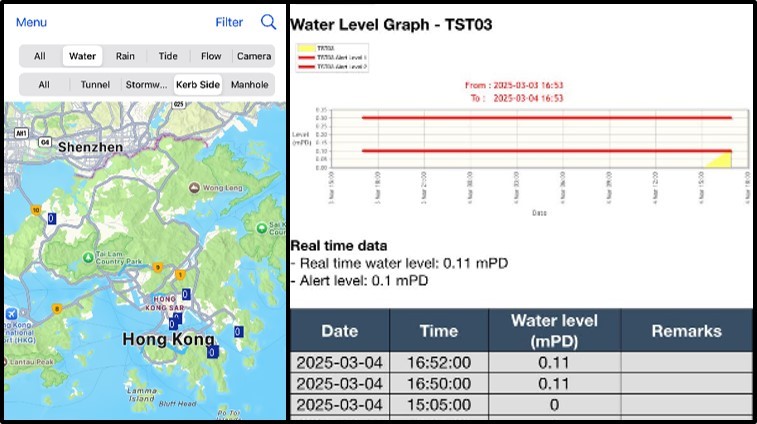Click the yellow TST03 legend swatch
Screen dimensions: 757x424
[x=305, y=46]
